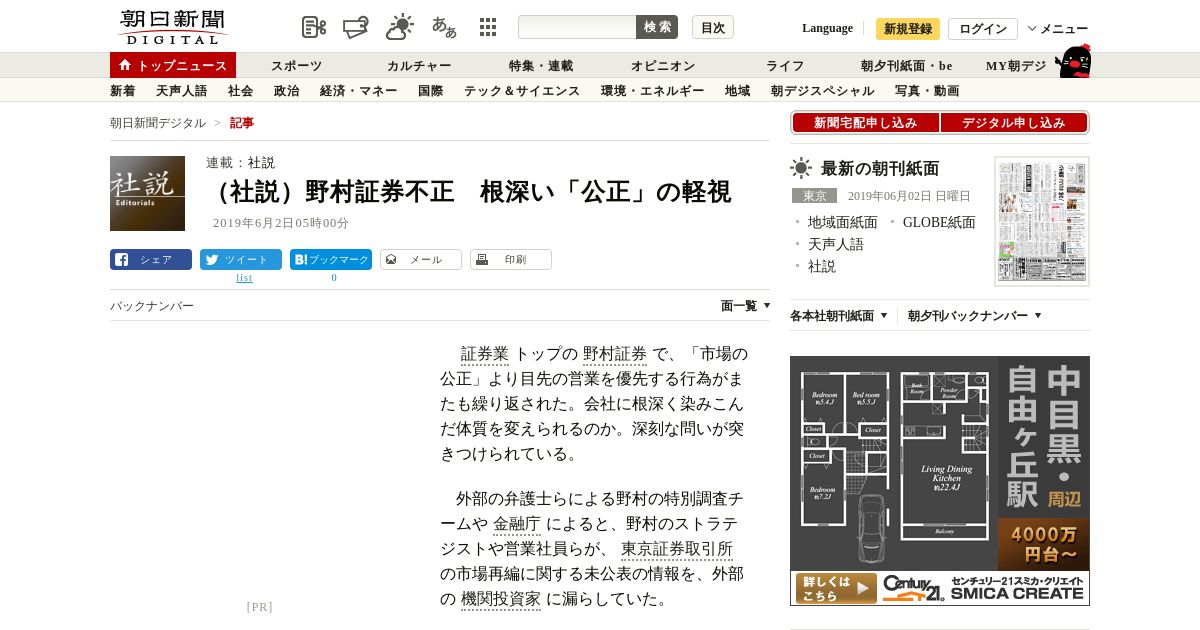Screen dimensions: 1200x630
Task: Click the 社説 Editorials thumbnail image
Action: tap(147, 193)
